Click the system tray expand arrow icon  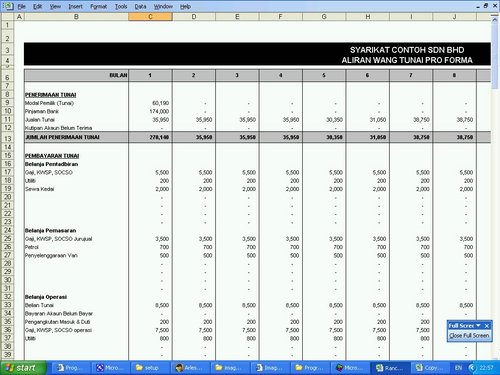[x=472, y=368]
